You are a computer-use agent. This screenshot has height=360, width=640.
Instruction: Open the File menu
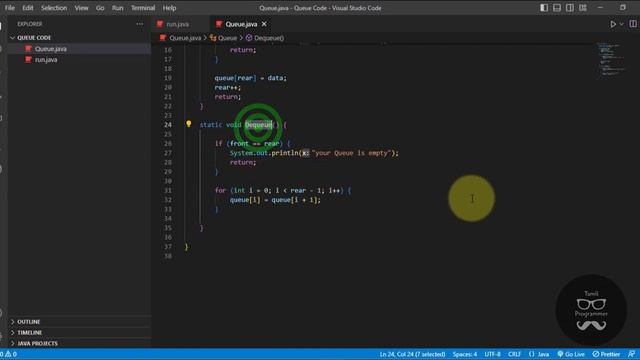pyautogui.click(x=10, y=8)
